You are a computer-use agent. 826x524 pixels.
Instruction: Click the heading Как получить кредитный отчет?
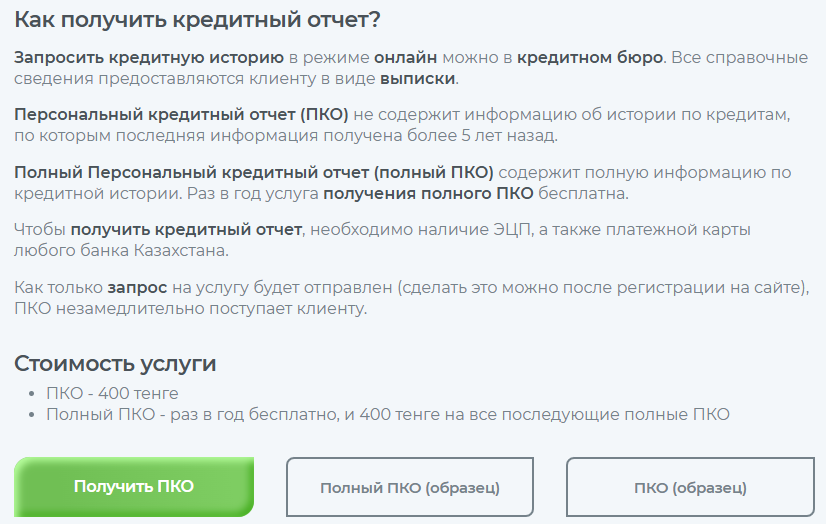(x=198, y=19)
